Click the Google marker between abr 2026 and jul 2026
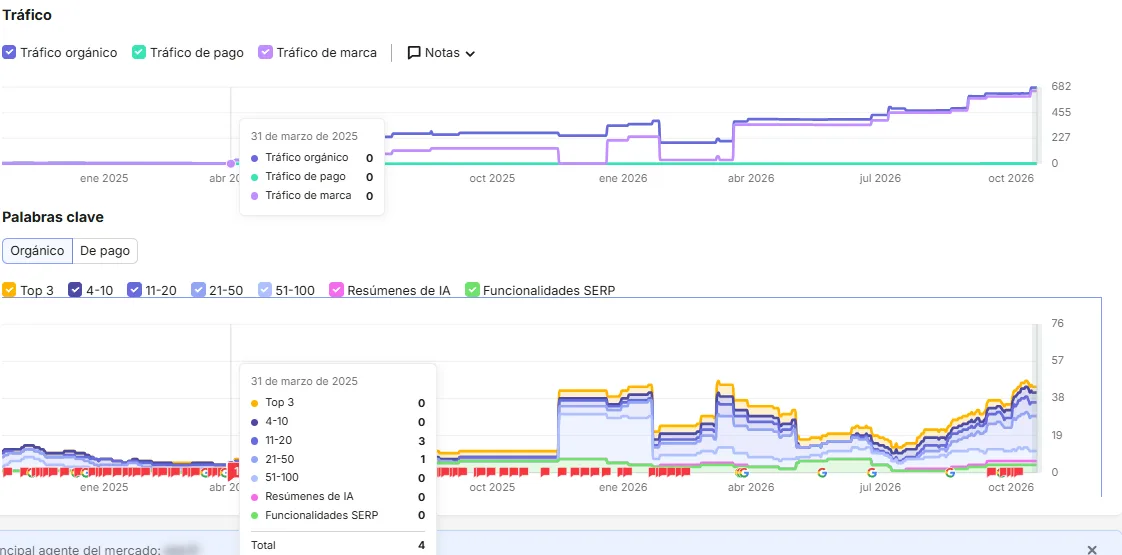 [x=821, y=472]
